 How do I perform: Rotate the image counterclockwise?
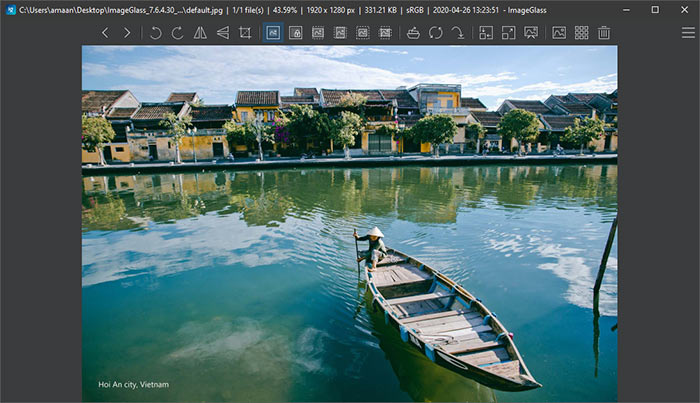(x=155, y=33)
